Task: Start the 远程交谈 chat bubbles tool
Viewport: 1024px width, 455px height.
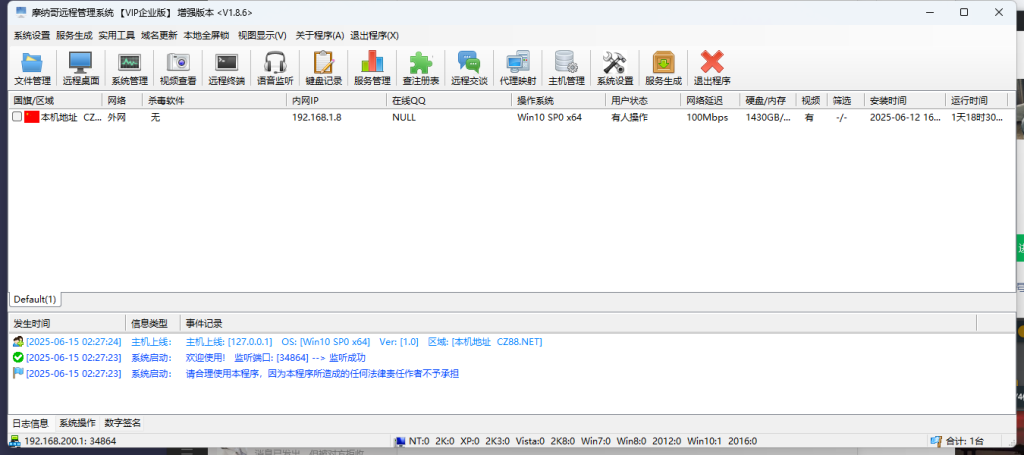Action: [x=469, y=69]
